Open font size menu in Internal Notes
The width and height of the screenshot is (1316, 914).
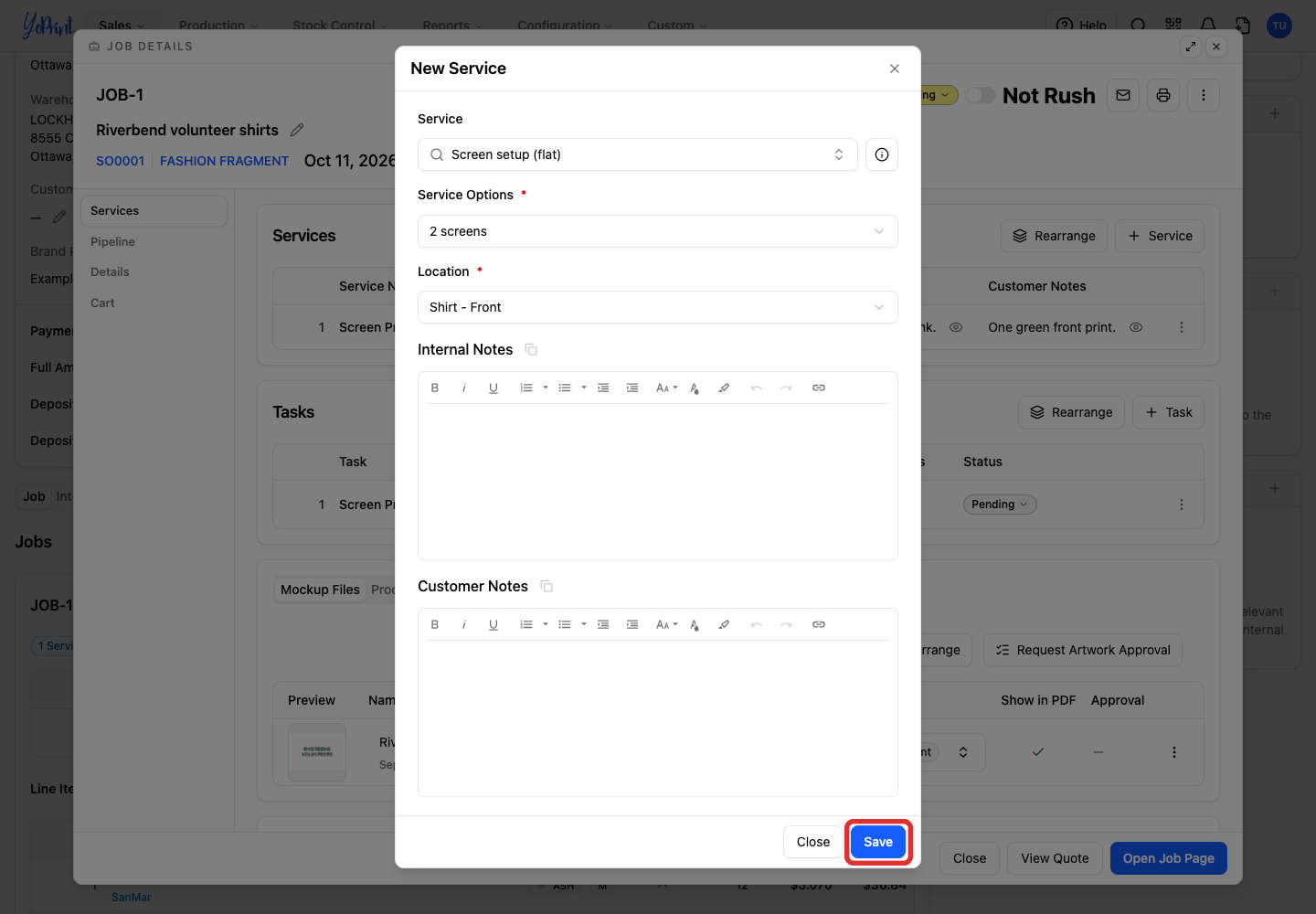pos(666,388)
